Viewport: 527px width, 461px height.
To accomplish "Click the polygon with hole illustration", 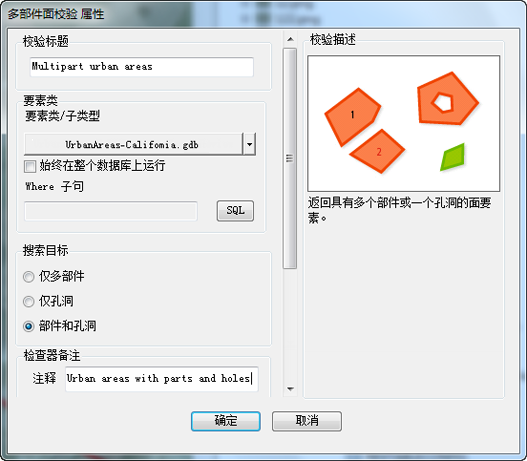I will click(x=447, y=98).
